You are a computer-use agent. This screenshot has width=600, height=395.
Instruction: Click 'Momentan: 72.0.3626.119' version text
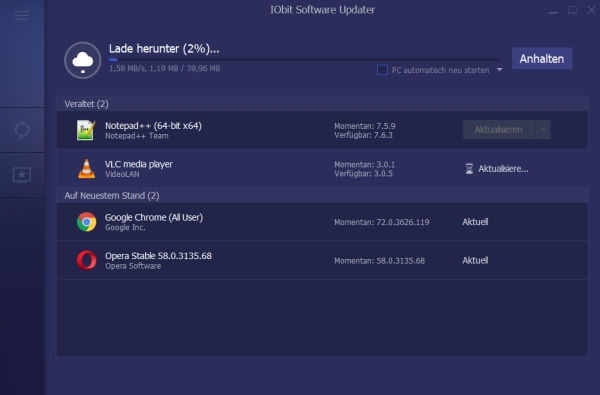[x=382, y=222]
